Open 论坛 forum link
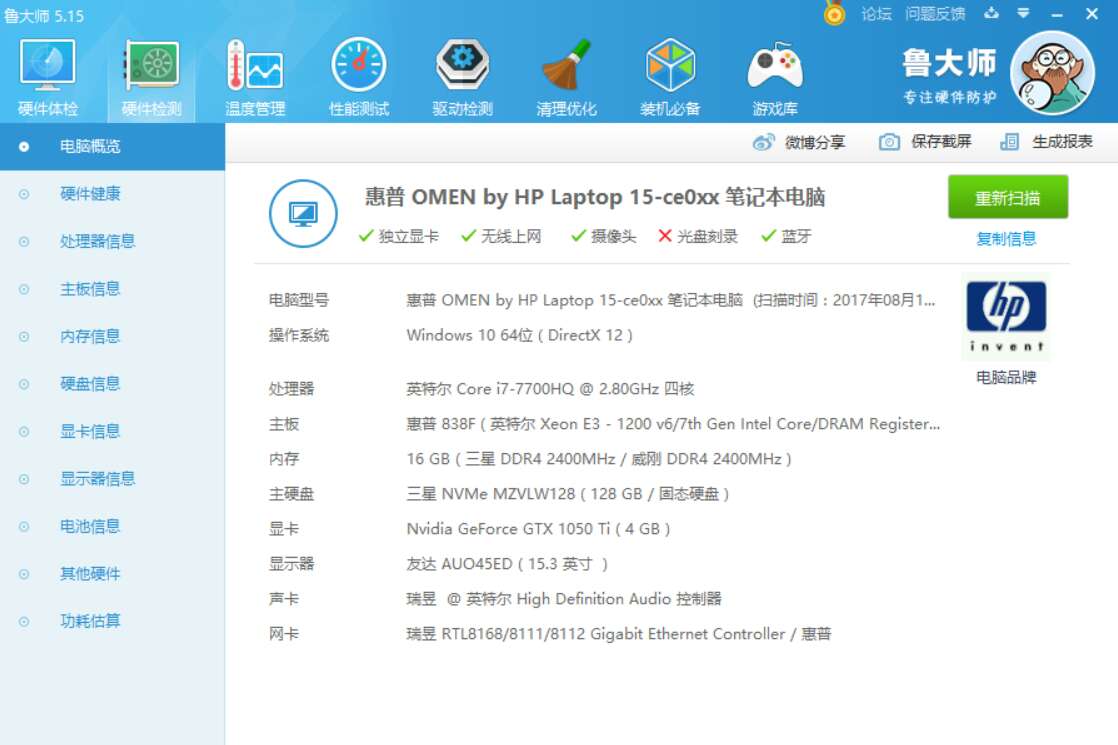 (876, 14)
